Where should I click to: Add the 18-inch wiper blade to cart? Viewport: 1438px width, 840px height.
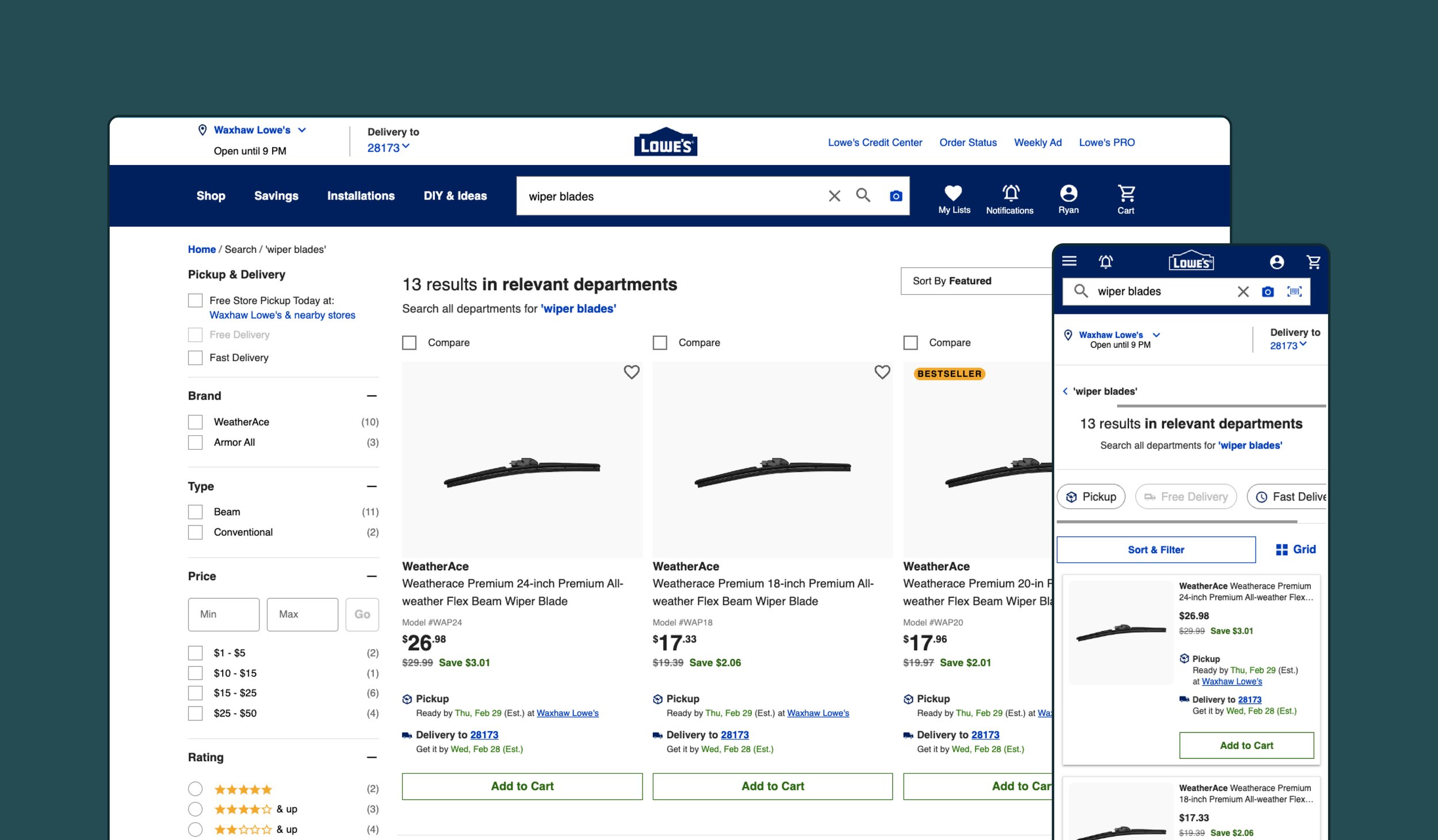[x=772, y=786]
